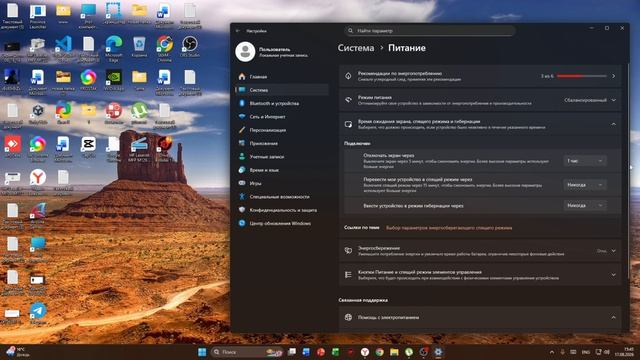640x360 pixels.
Task: Open the taskbar clock and date
Action: (x=624, y=352)
